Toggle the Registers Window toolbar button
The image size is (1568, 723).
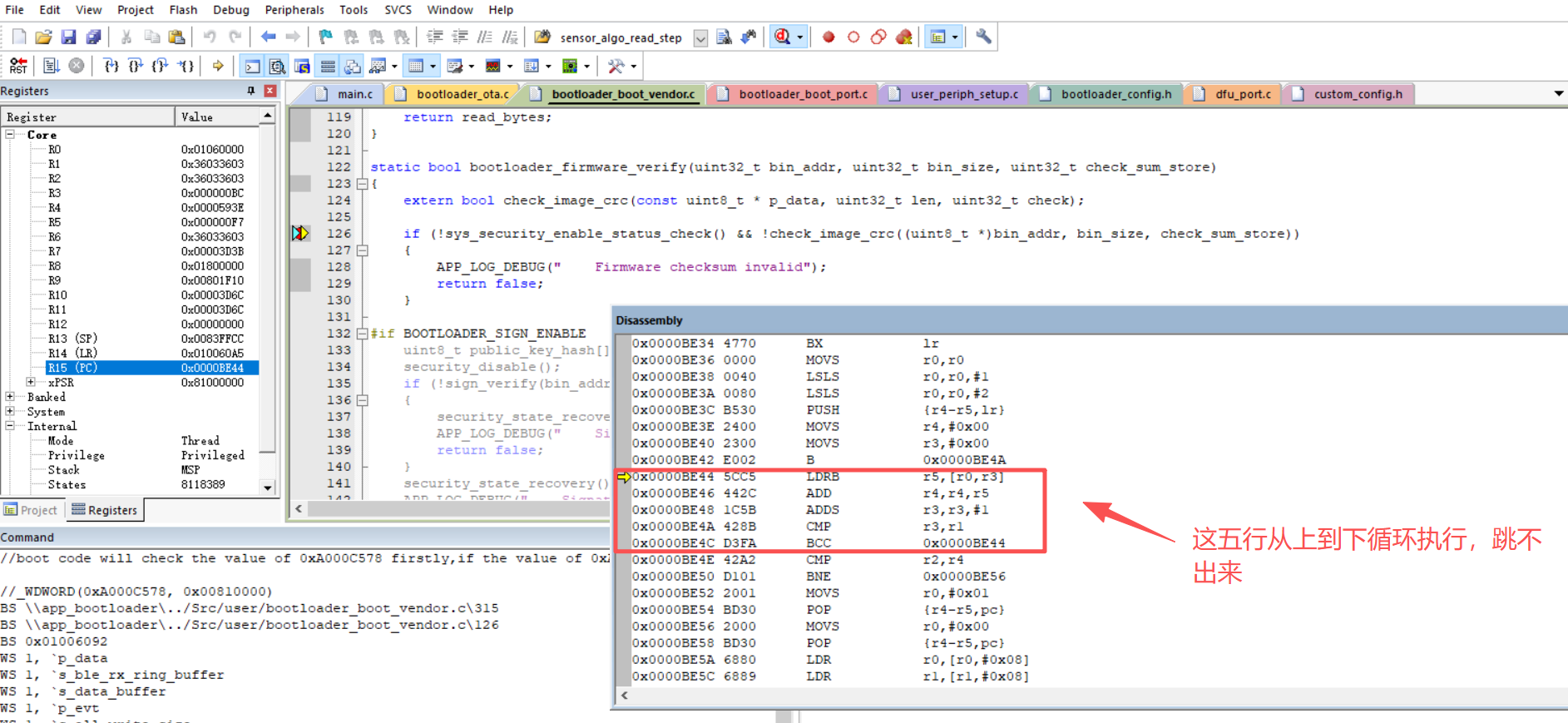(328, 66)
